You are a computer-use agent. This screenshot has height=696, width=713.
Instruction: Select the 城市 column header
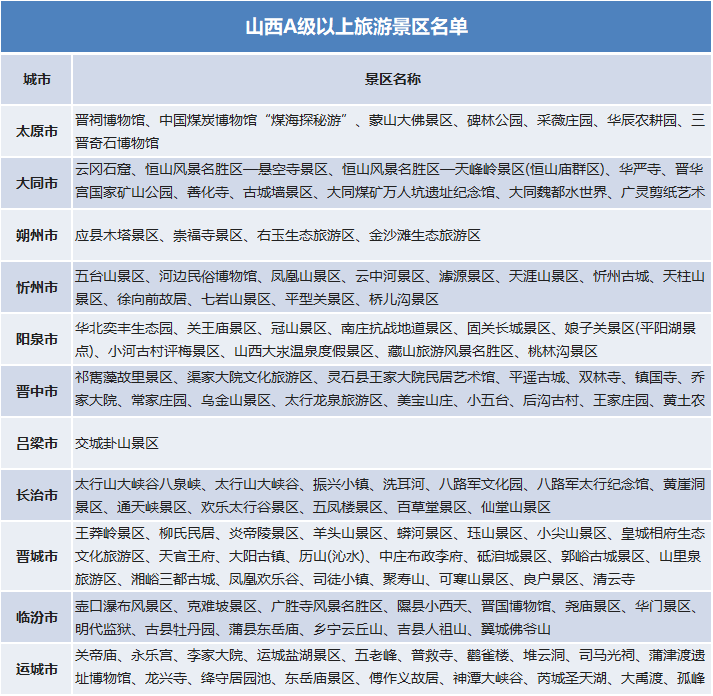[37, 79]
